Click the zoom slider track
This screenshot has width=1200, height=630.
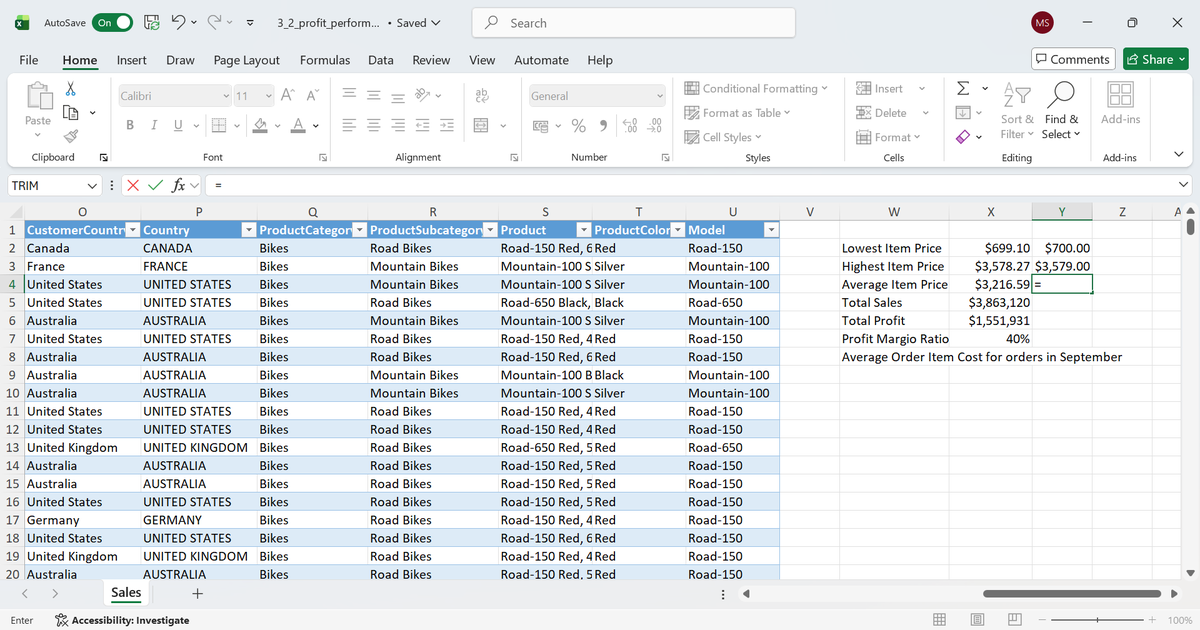pos(1098,620)
